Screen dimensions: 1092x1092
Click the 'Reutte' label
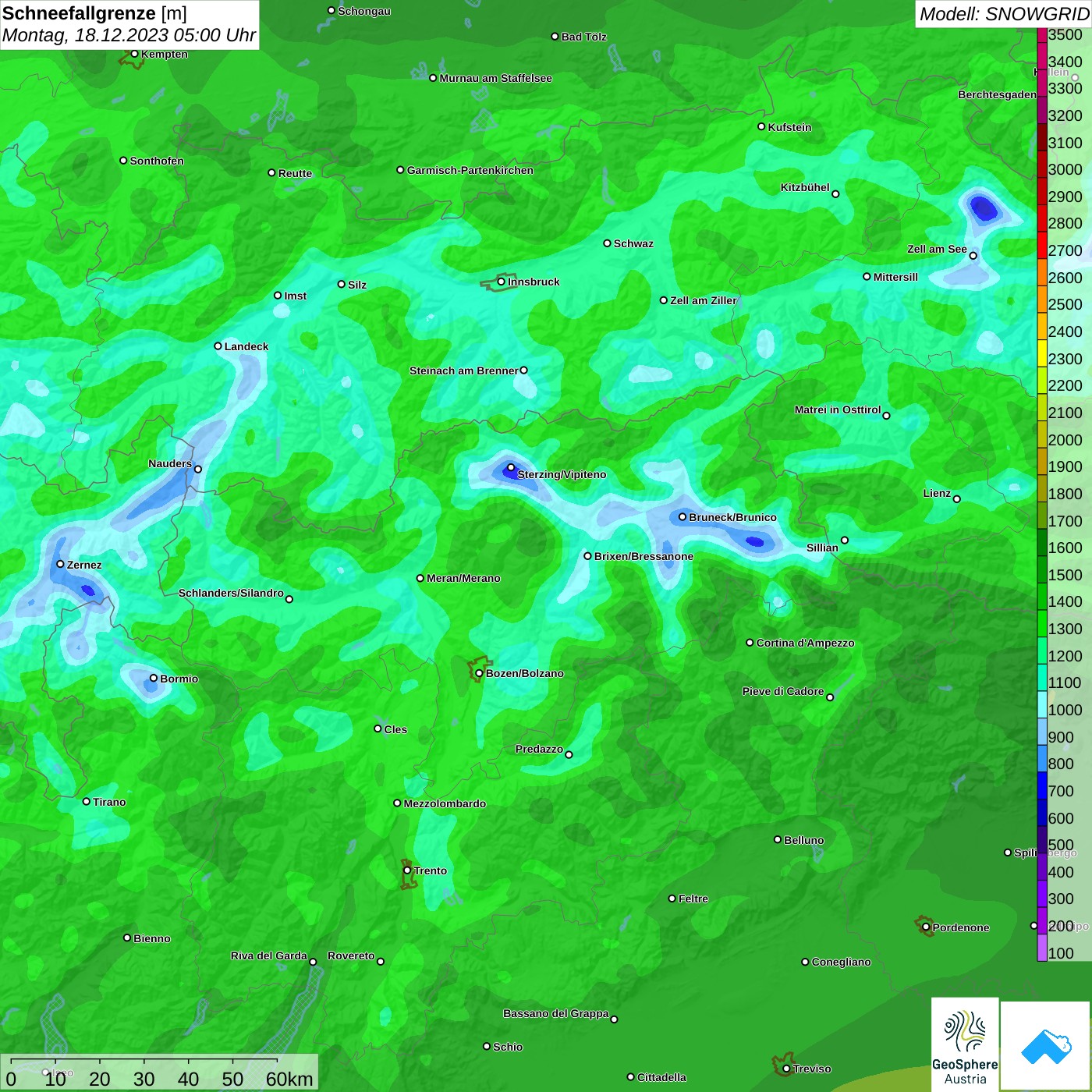pyautogui.click(x=295, y=173)
